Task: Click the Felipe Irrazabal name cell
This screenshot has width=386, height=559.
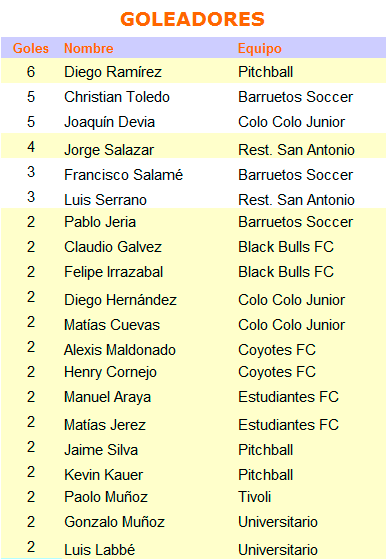Action: pyautogui.click(x=114, y=272)
